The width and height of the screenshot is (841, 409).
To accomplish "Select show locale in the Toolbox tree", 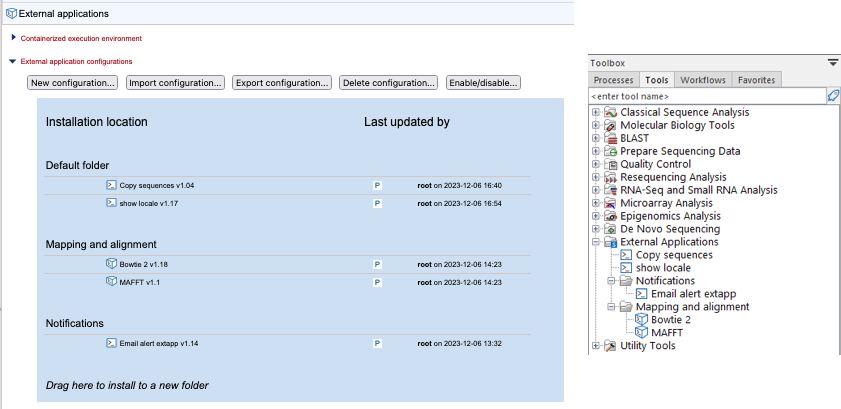I will (663, 268).
